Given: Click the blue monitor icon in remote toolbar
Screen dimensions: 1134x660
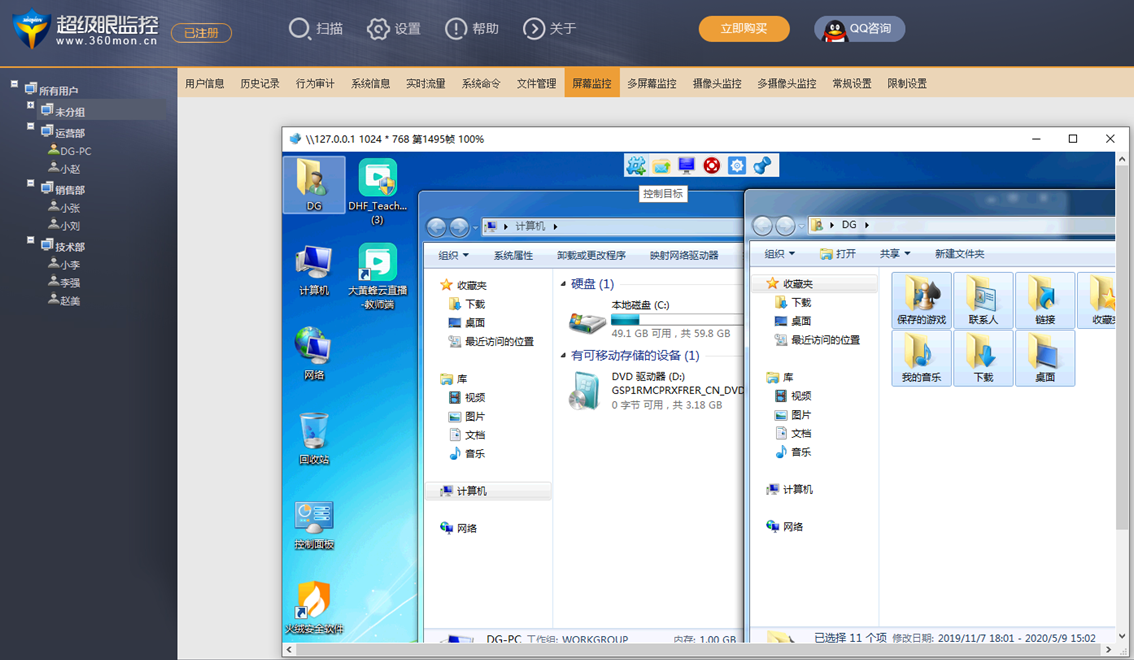Looking at the screenshot, I should pos(686,166).
